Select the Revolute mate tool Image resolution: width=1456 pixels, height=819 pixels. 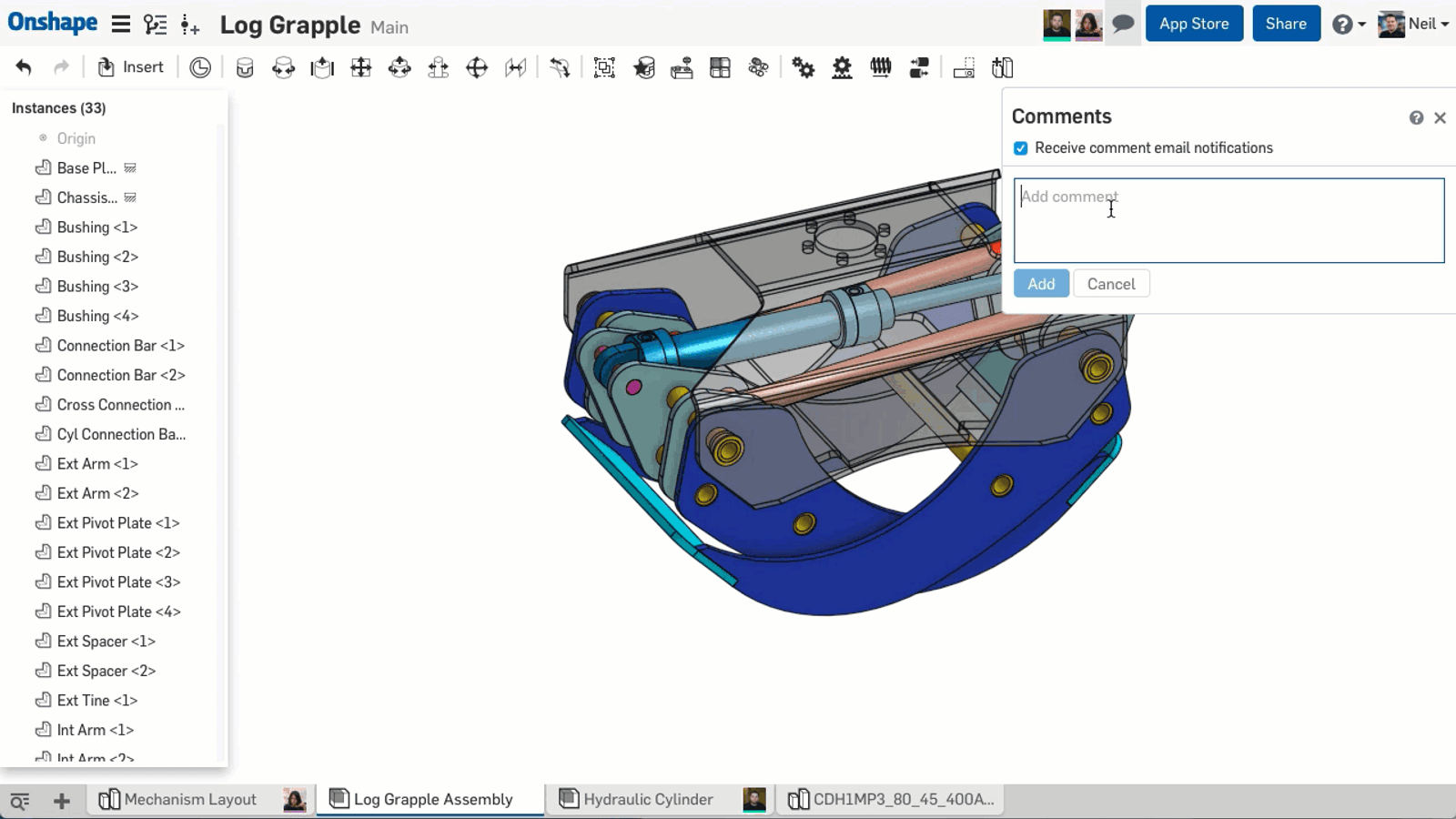[x=284, y=68]
